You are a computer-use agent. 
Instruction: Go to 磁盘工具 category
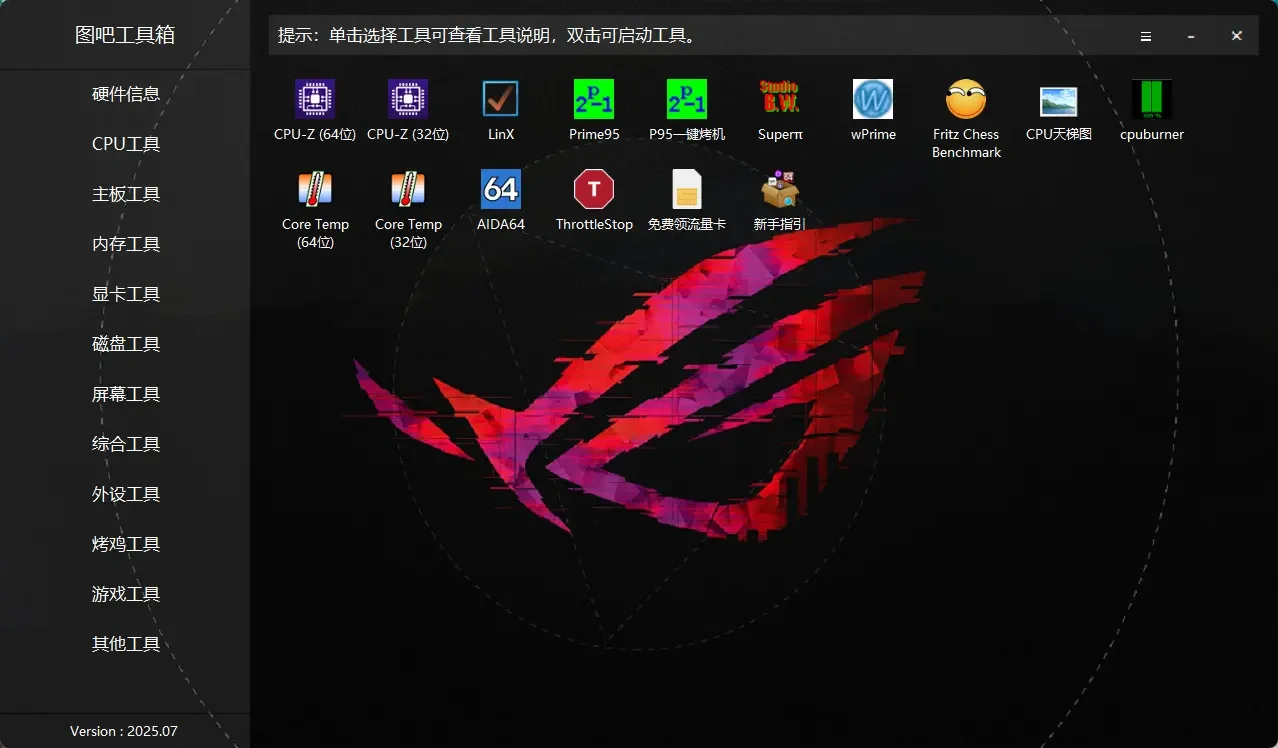125,344
